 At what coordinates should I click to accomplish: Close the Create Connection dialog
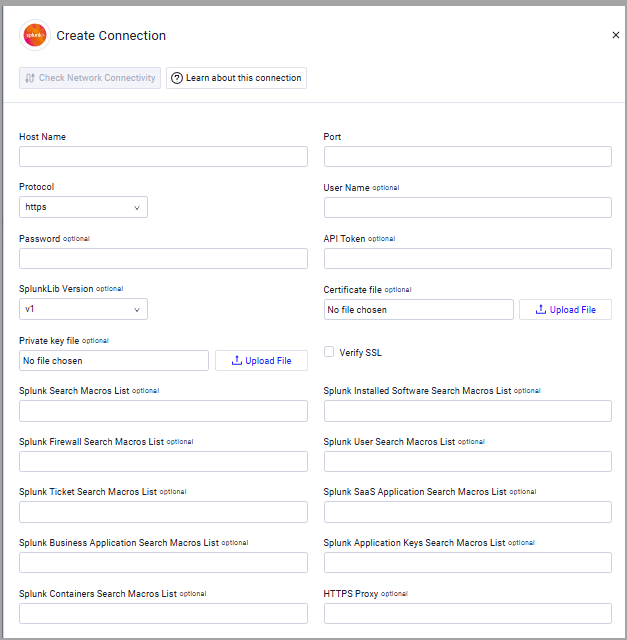[616, 35]
